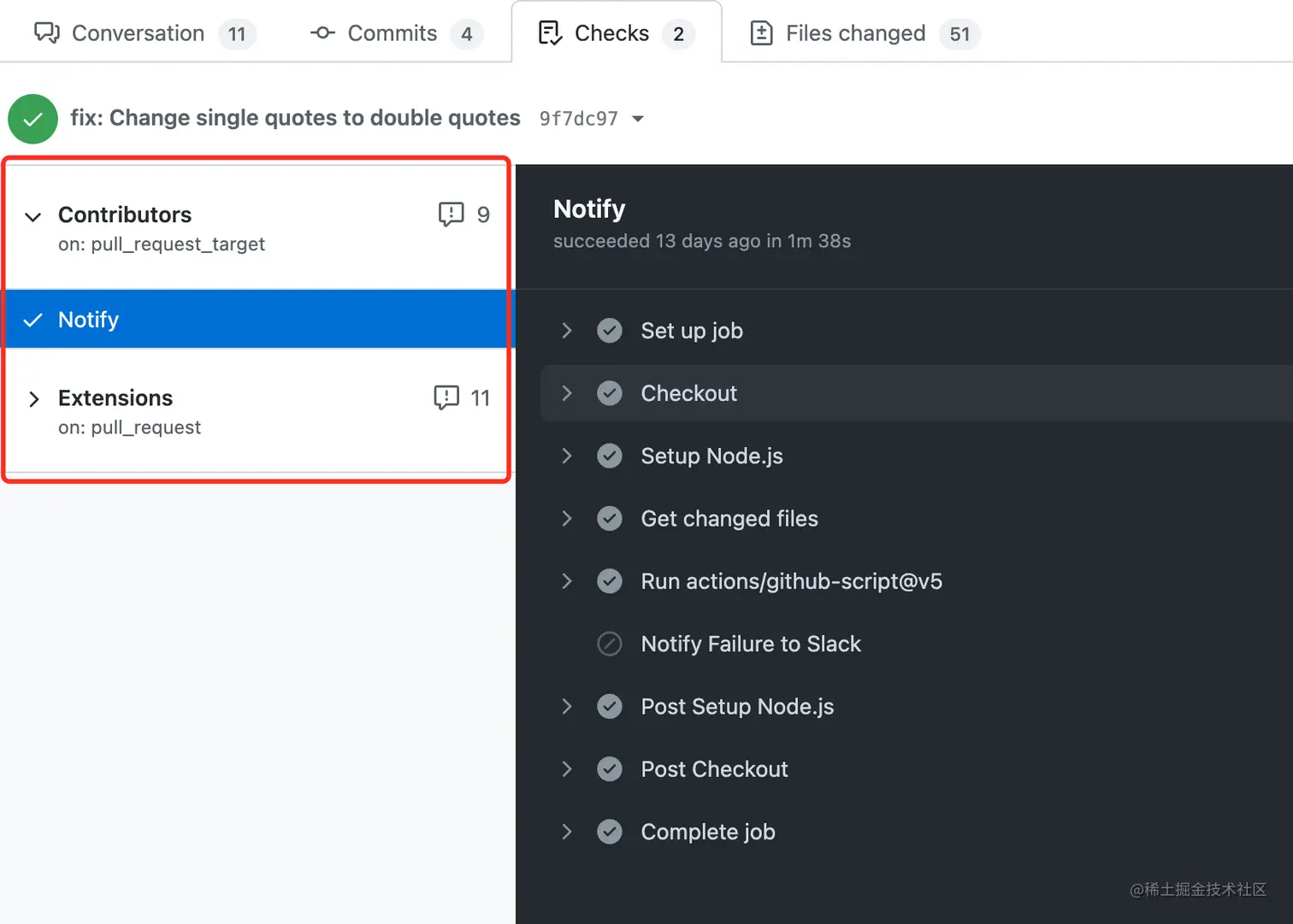Click the check icon for Get changed files

610,519
